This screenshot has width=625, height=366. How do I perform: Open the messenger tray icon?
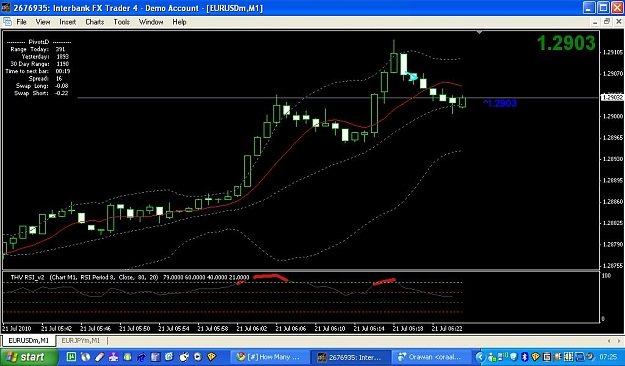pyautogui.click(x=493, y=357)
